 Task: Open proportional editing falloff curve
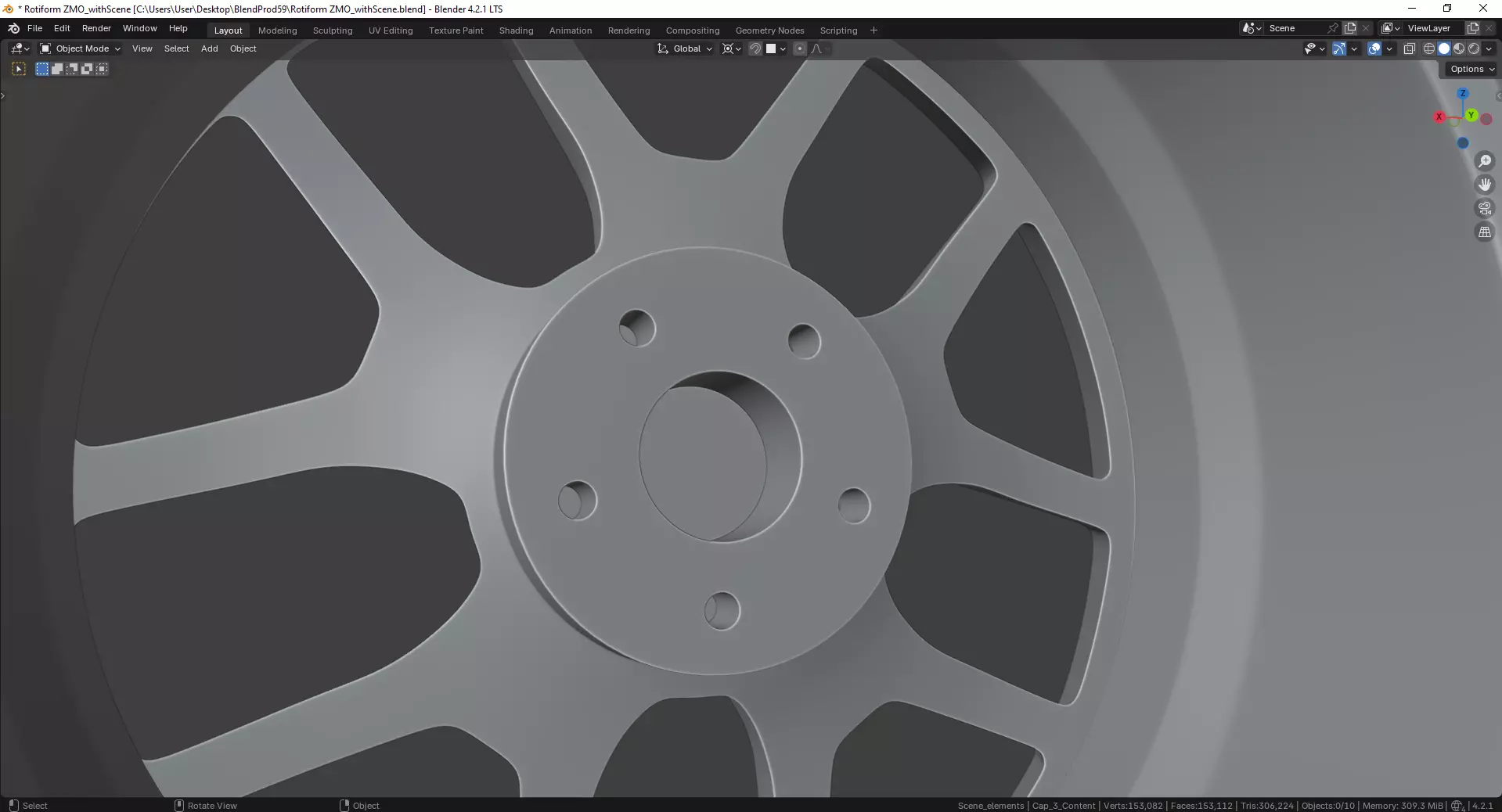pos(820,49)
